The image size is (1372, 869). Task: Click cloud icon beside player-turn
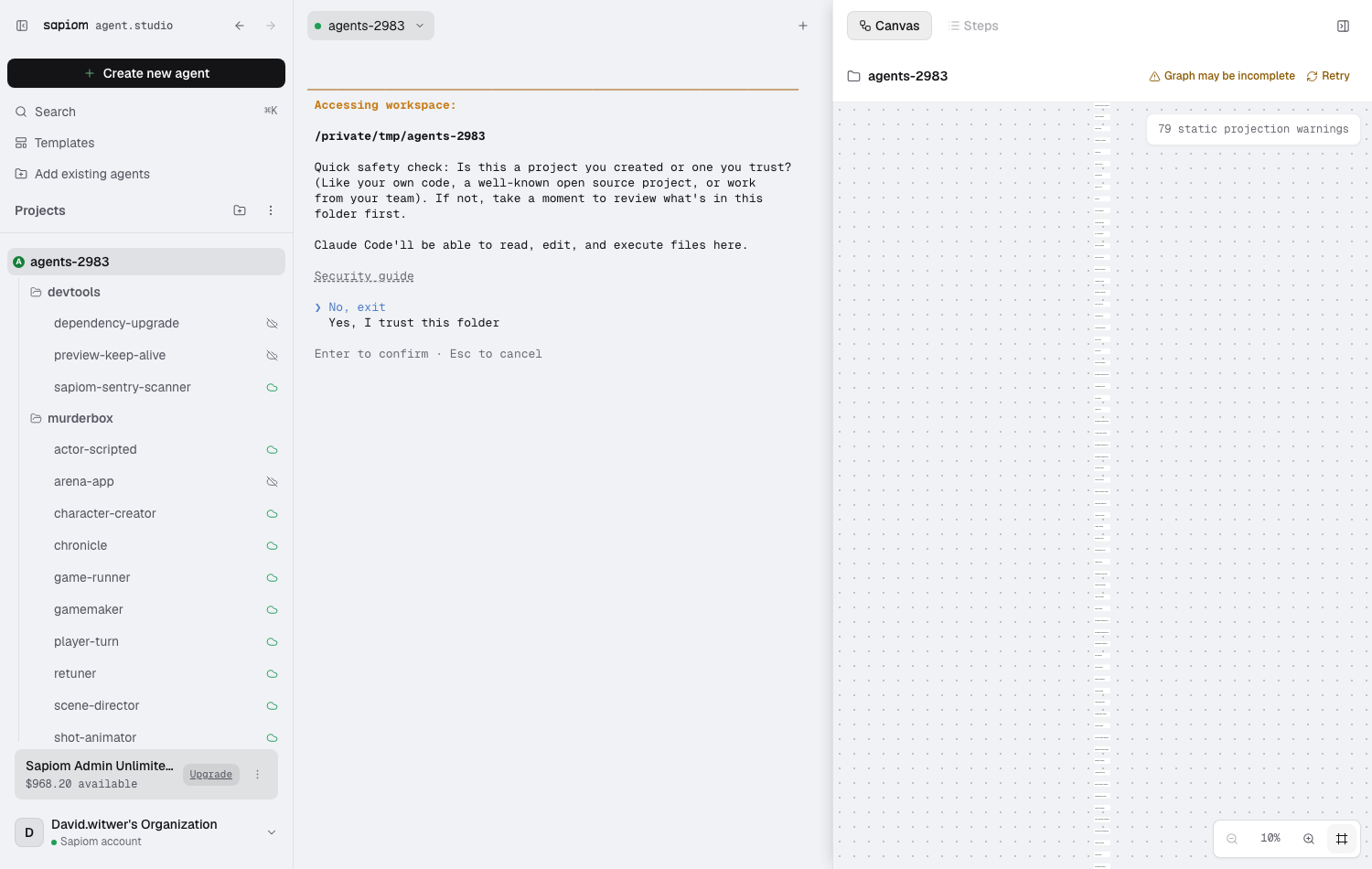(272, 642)
